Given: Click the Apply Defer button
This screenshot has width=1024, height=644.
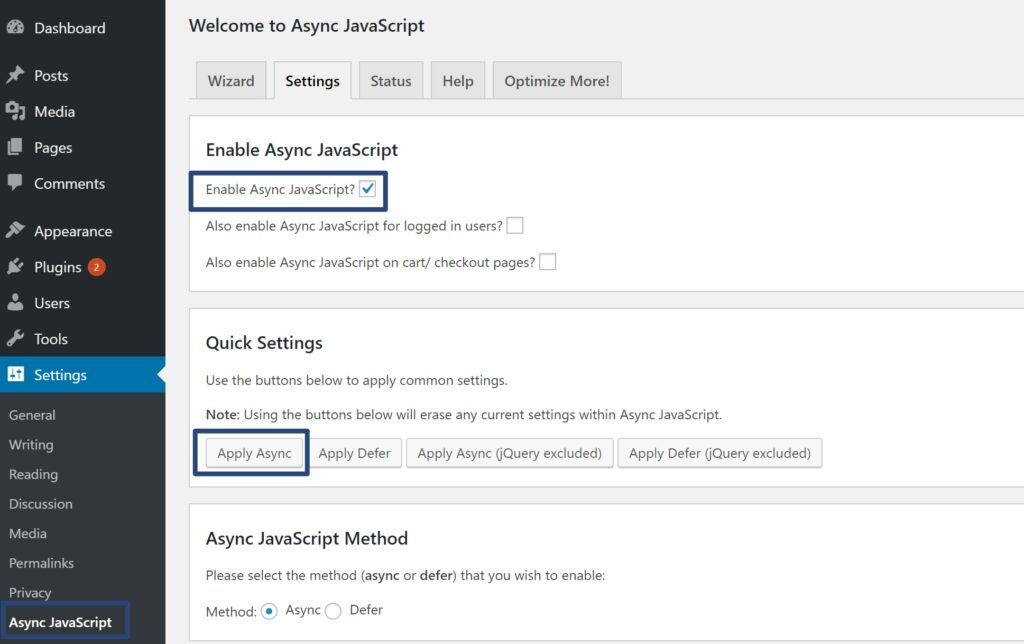Looking at the screenshot, I should click(x=355, y=453).
